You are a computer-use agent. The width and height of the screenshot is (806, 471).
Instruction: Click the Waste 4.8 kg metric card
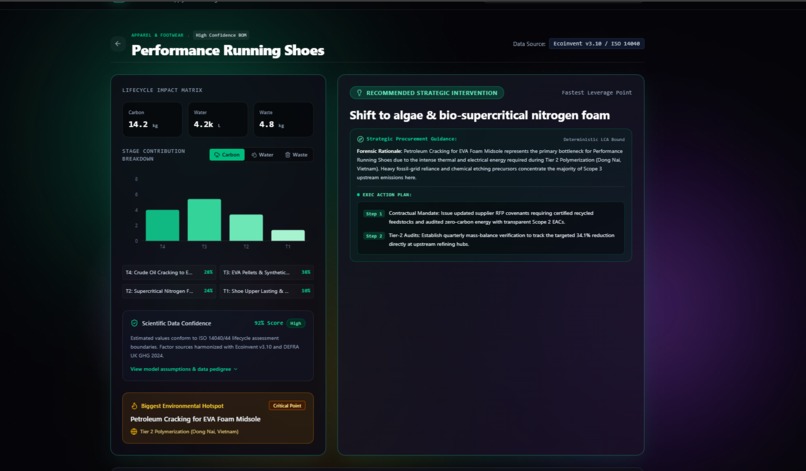283,119
